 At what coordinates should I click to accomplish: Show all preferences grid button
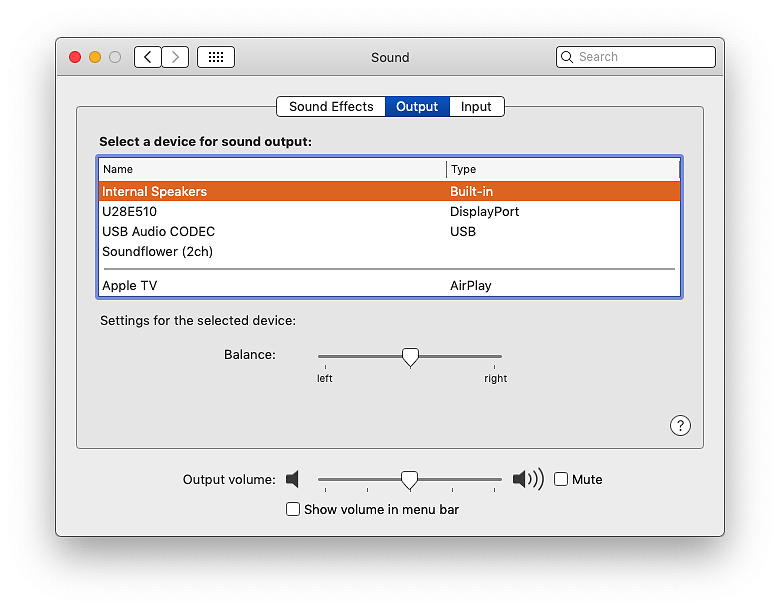pos(216,57)
